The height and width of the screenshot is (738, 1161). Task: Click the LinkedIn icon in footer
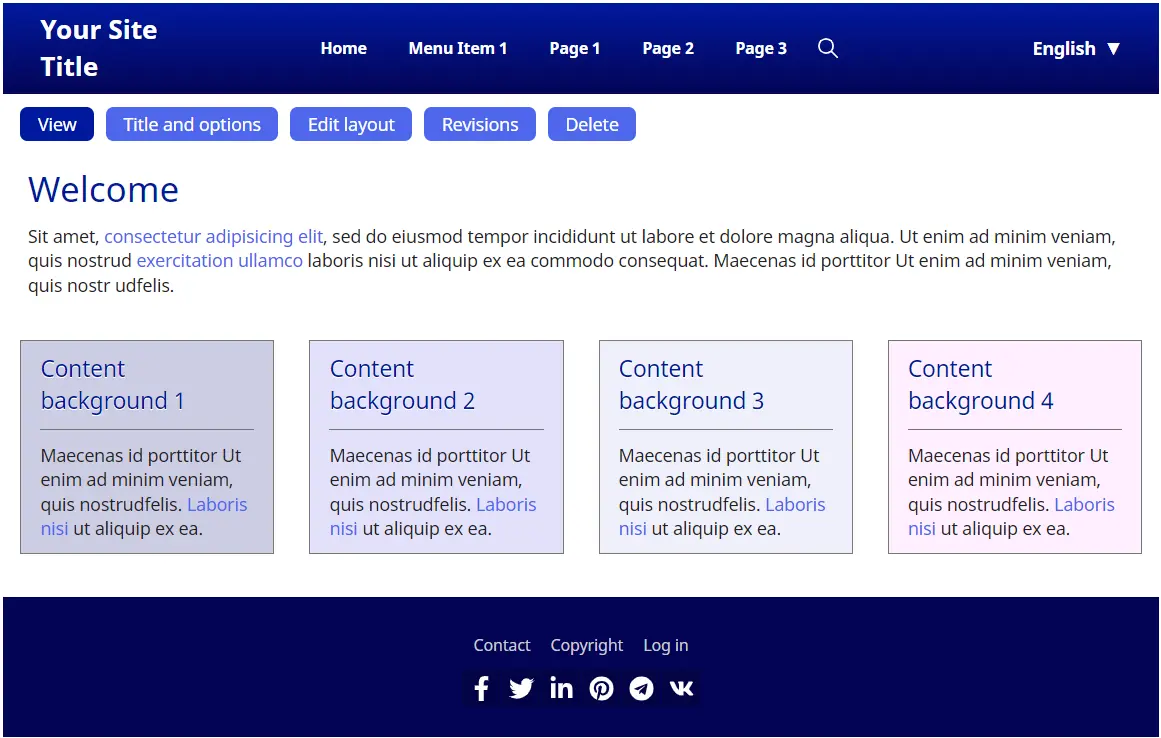(x=561, y=688)
